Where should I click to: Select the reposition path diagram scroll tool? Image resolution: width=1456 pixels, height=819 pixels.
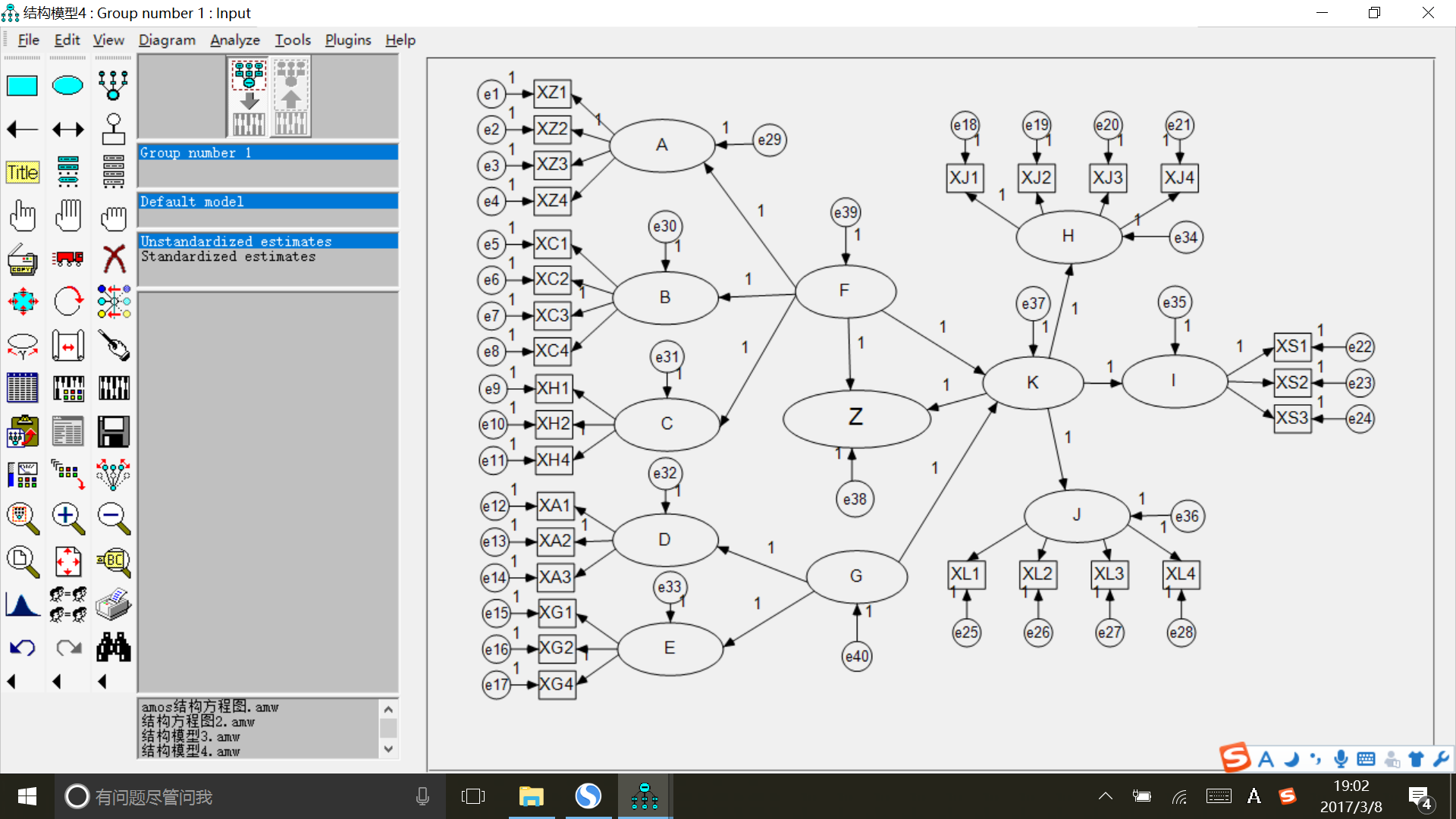point(67,346)
